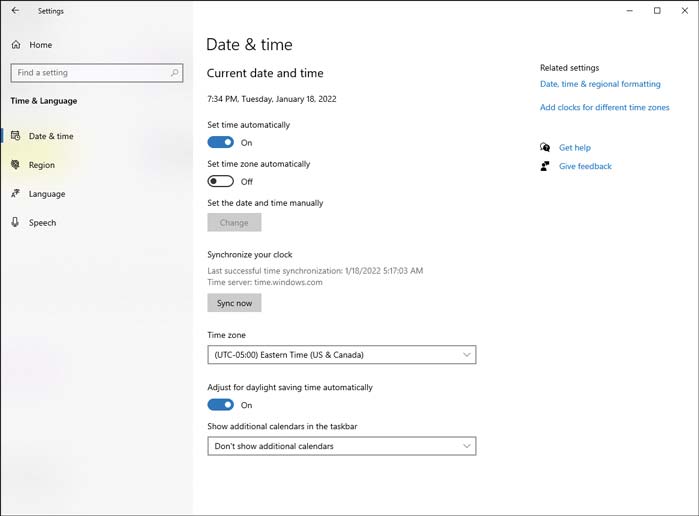Click the Region globe icon
The height and width of the screenshot is (516, 699).
[16, 165]
